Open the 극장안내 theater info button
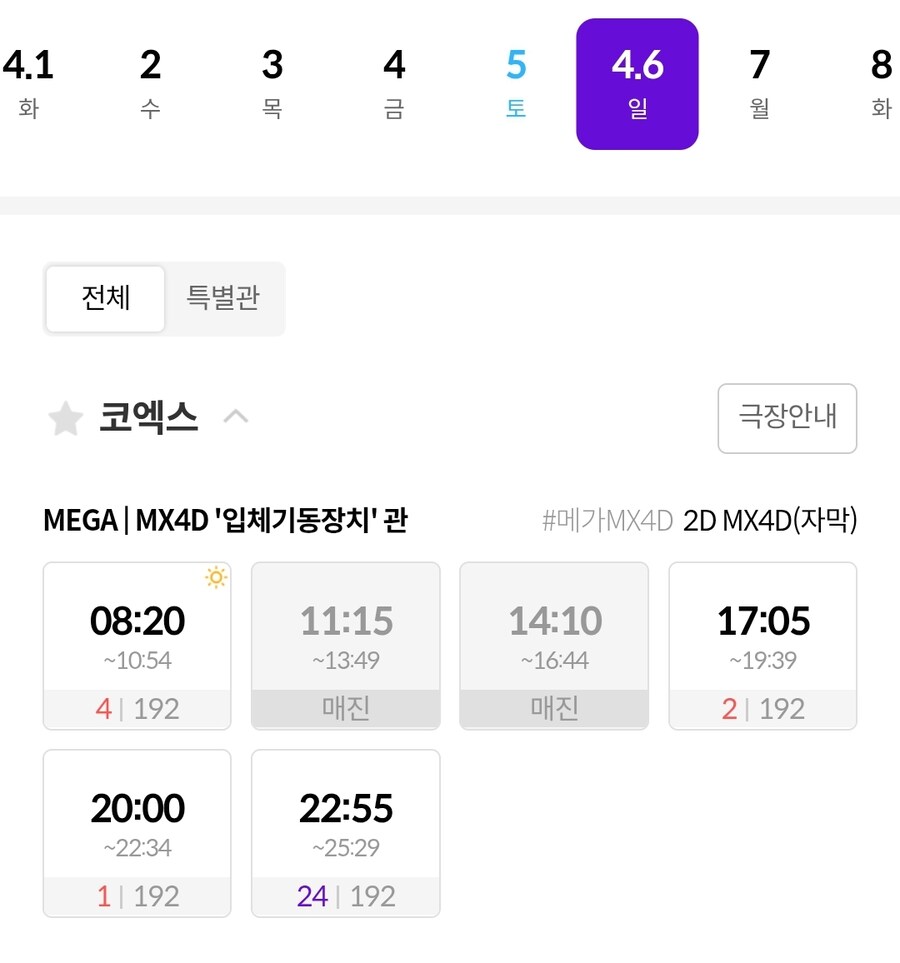 click(x=787, y=418)
